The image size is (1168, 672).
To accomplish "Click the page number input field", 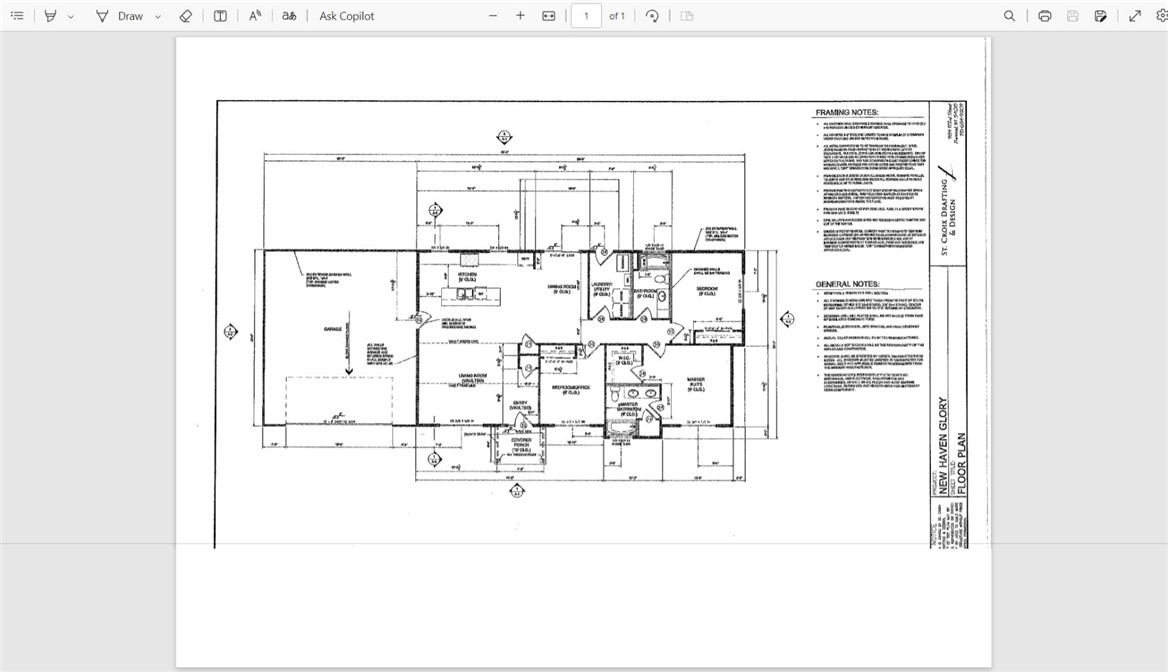I will 586,16.
